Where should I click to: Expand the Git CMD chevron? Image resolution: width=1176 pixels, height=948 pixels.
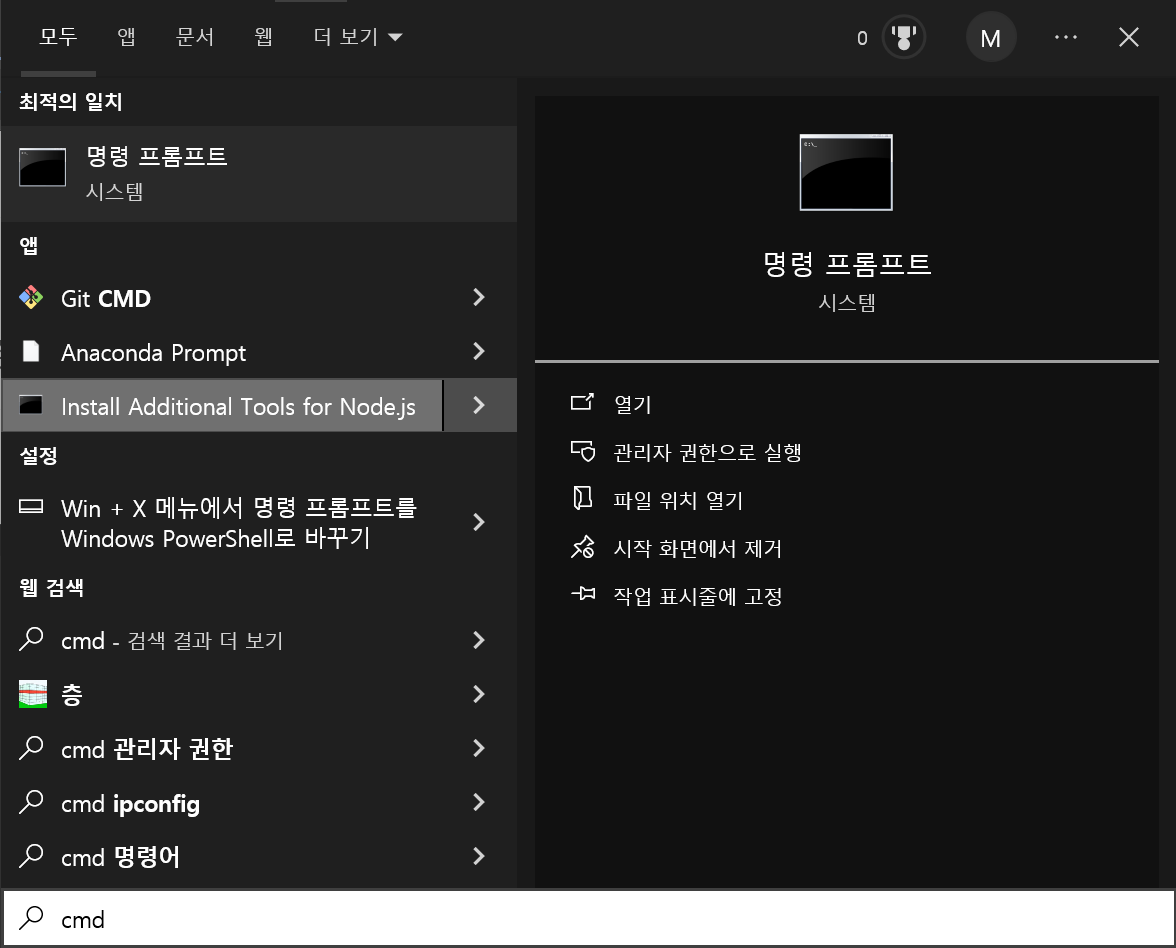point(478,298)
